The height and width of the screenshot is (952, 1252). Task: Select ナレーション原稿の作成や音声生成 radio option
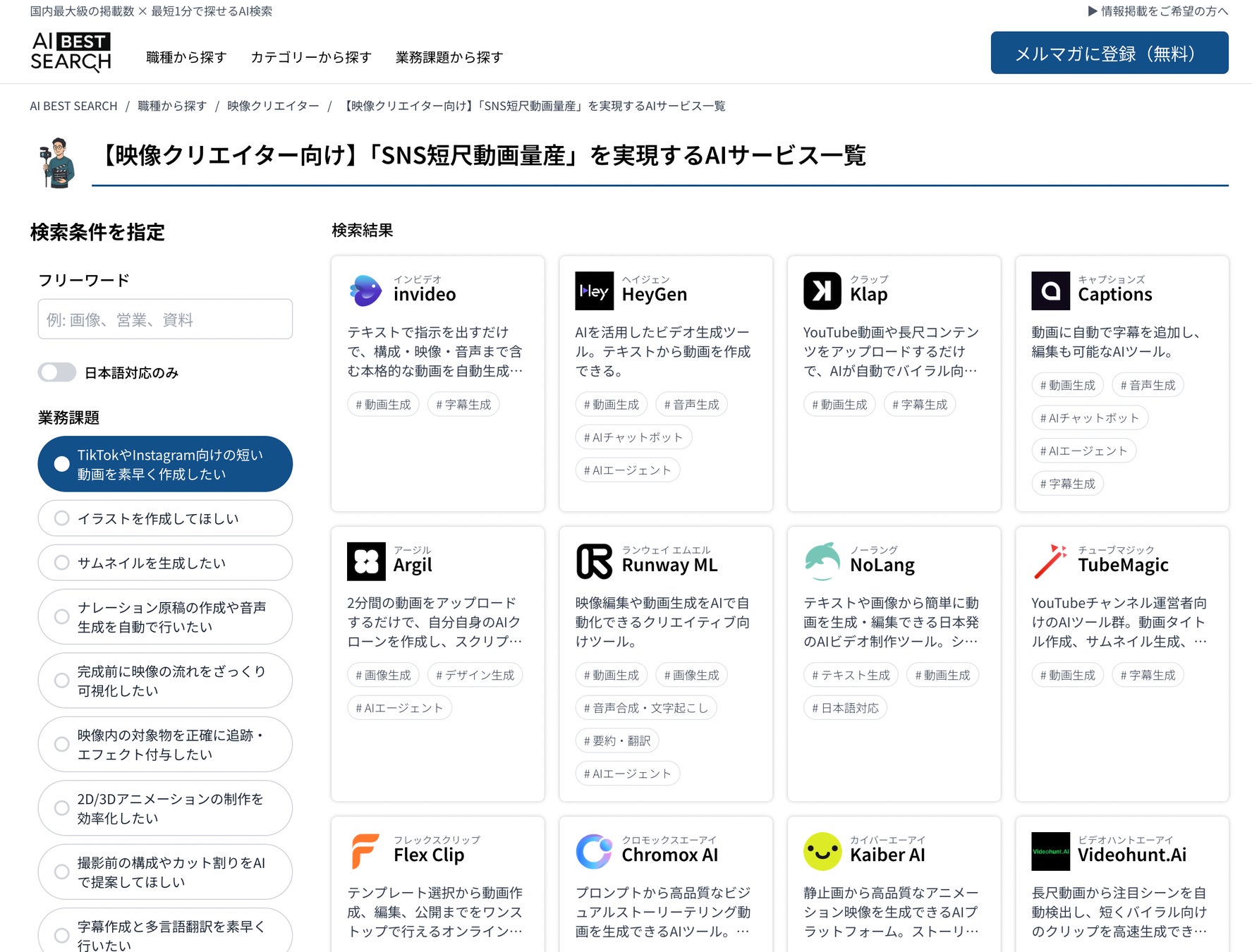point(165,617)
